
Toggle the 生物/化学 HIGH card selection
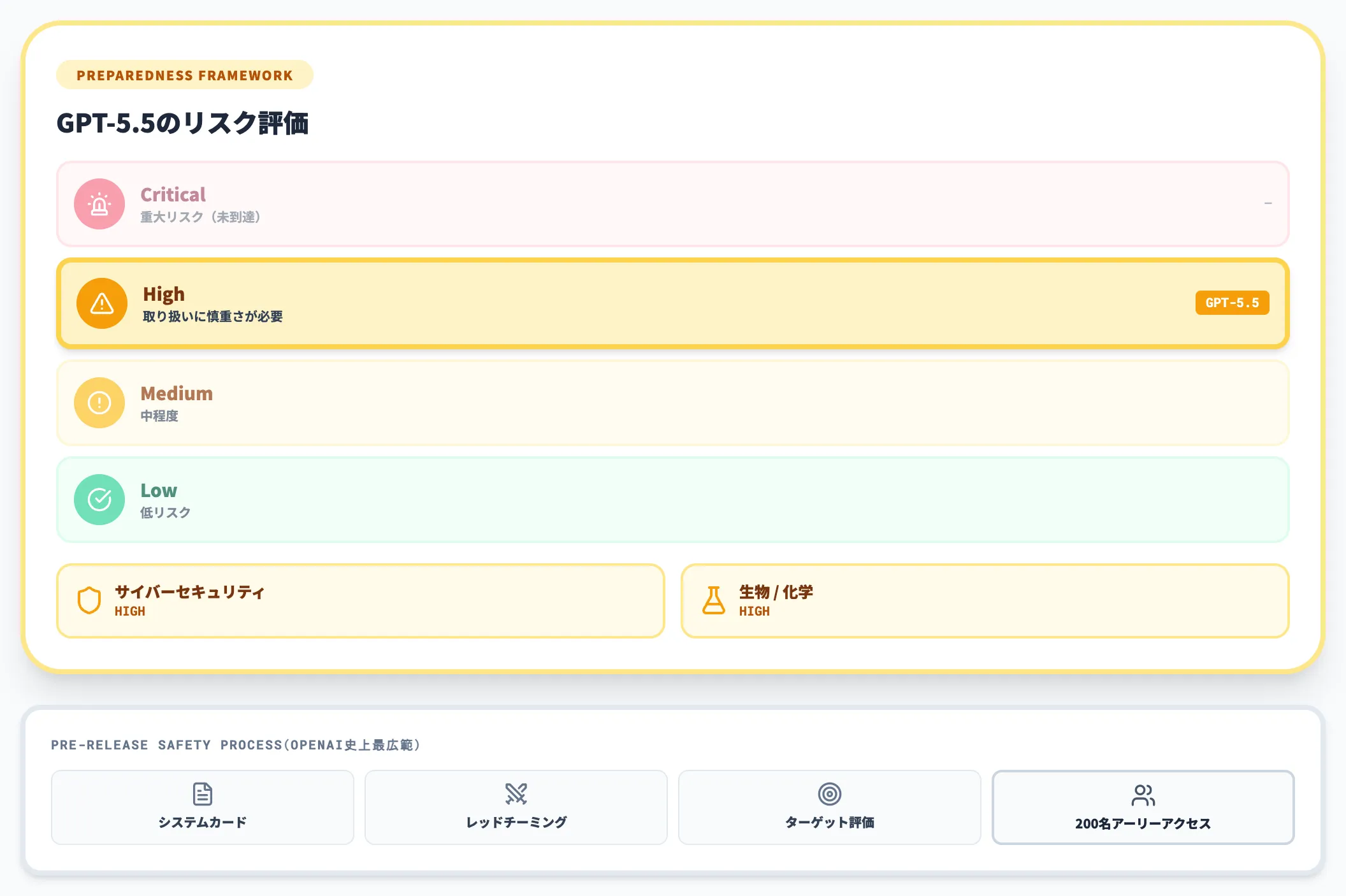coord(985,600)
